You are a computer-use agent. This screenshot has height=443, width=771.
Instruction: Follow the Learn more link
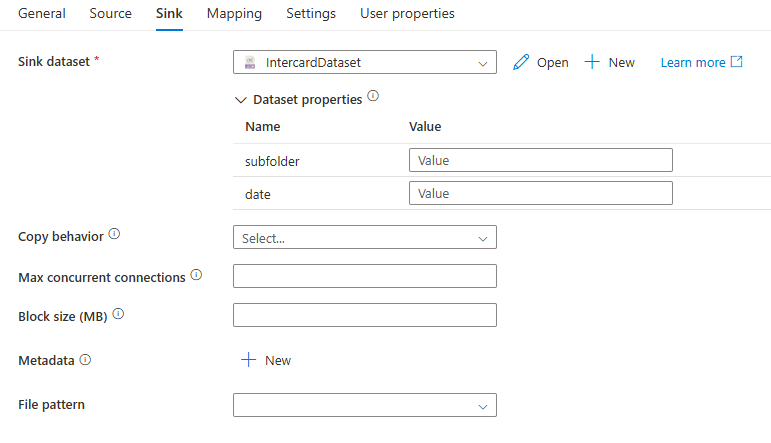[x=693, y=62]
